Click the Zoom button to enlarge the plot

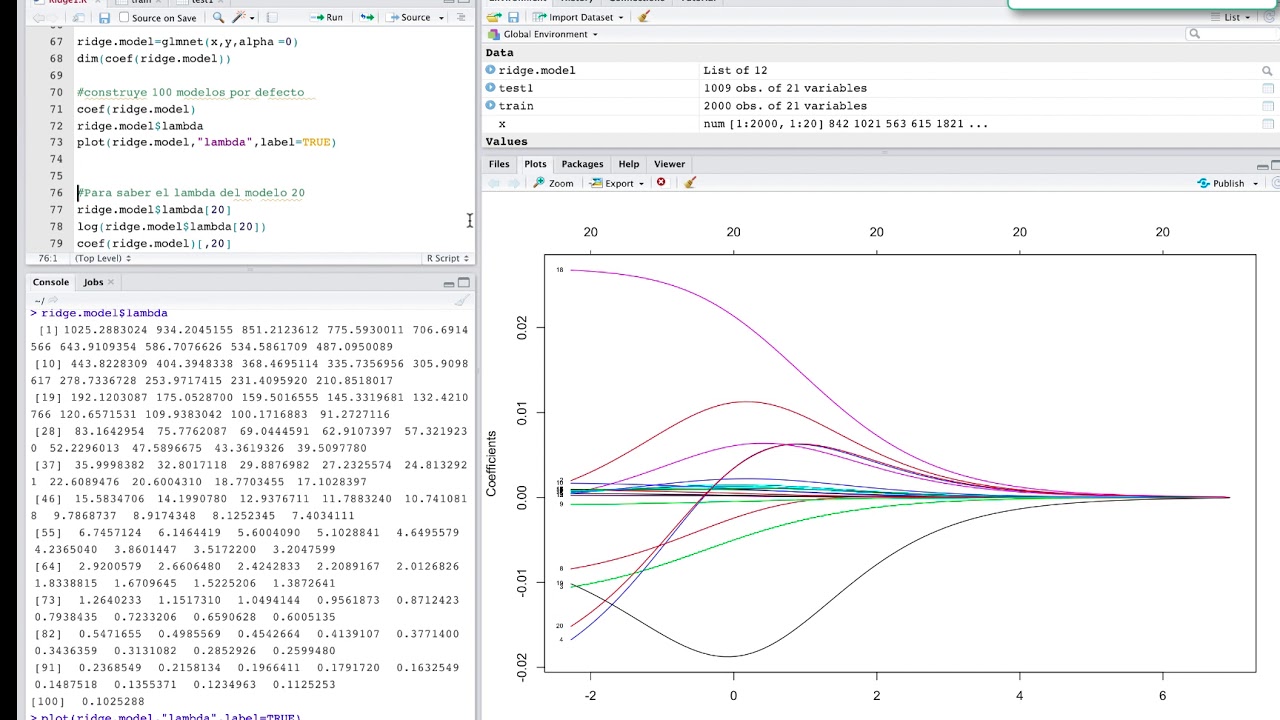pyautogui.click(x=553, y=183)
